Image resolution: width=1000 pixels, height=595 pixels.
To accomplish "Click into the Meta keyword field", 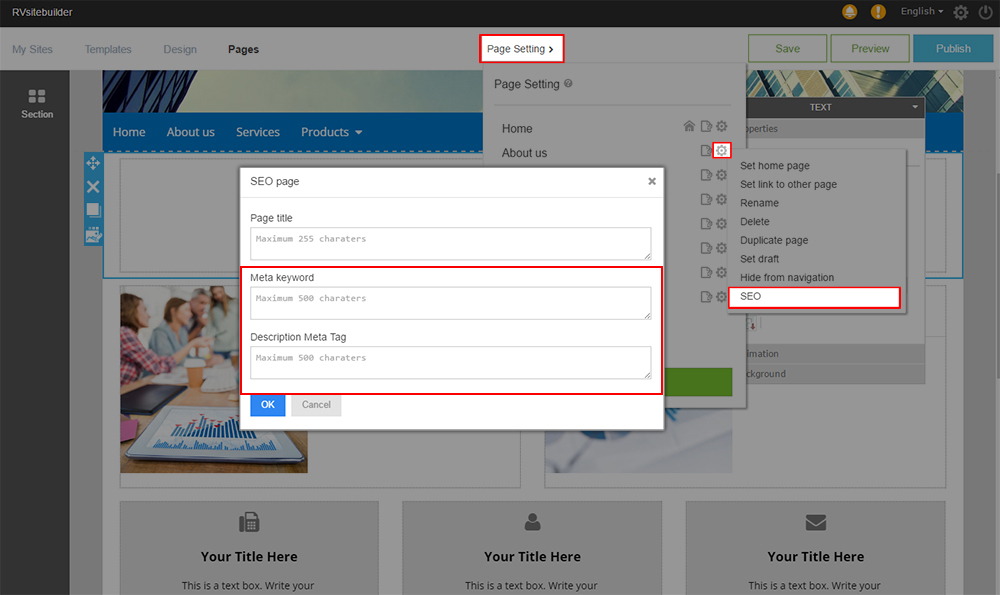I will pyautogui.click(x=450, y=303).
